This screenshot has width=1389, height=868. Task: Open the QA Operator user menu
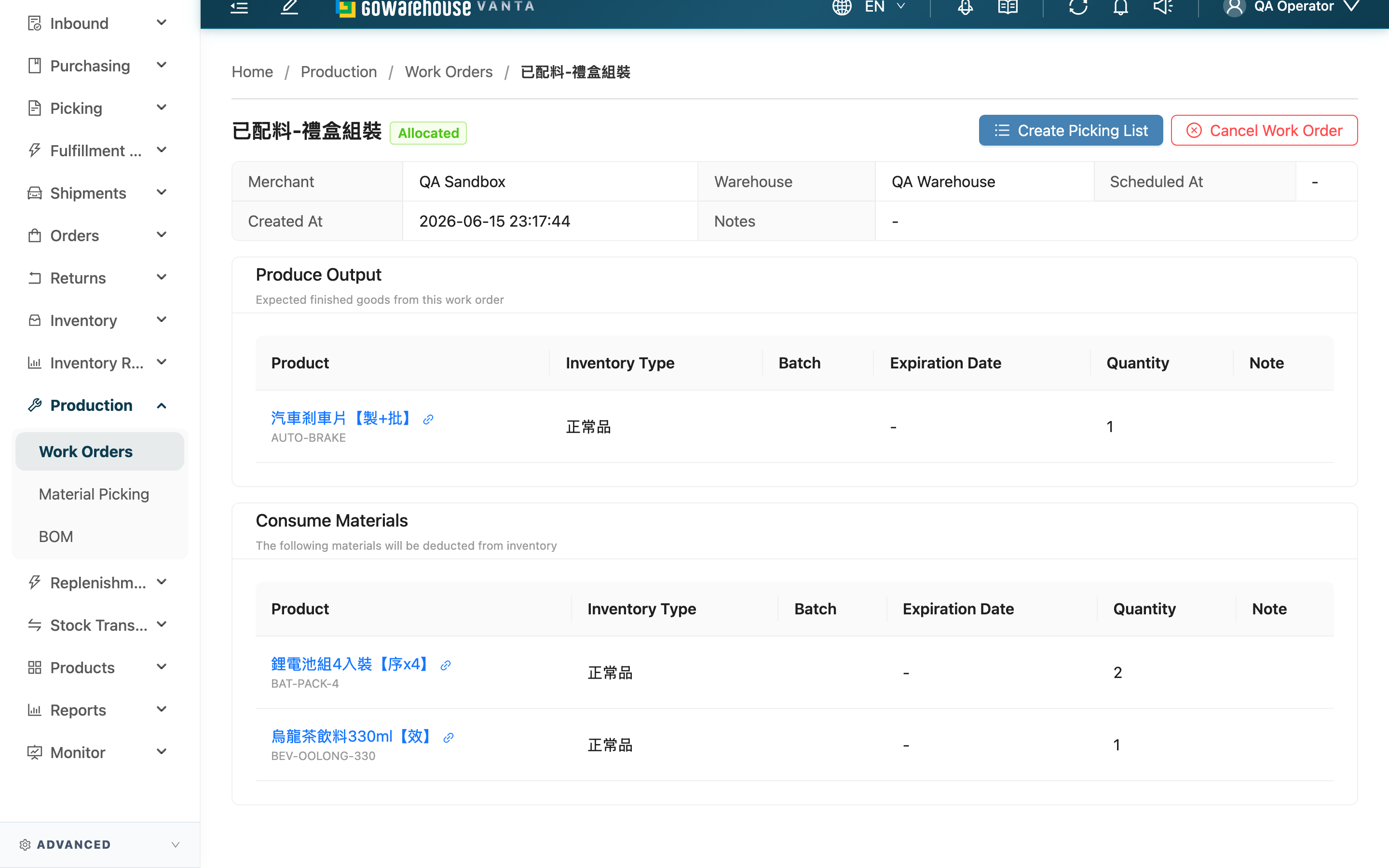pyautogui.click(x=1291, y=7)
